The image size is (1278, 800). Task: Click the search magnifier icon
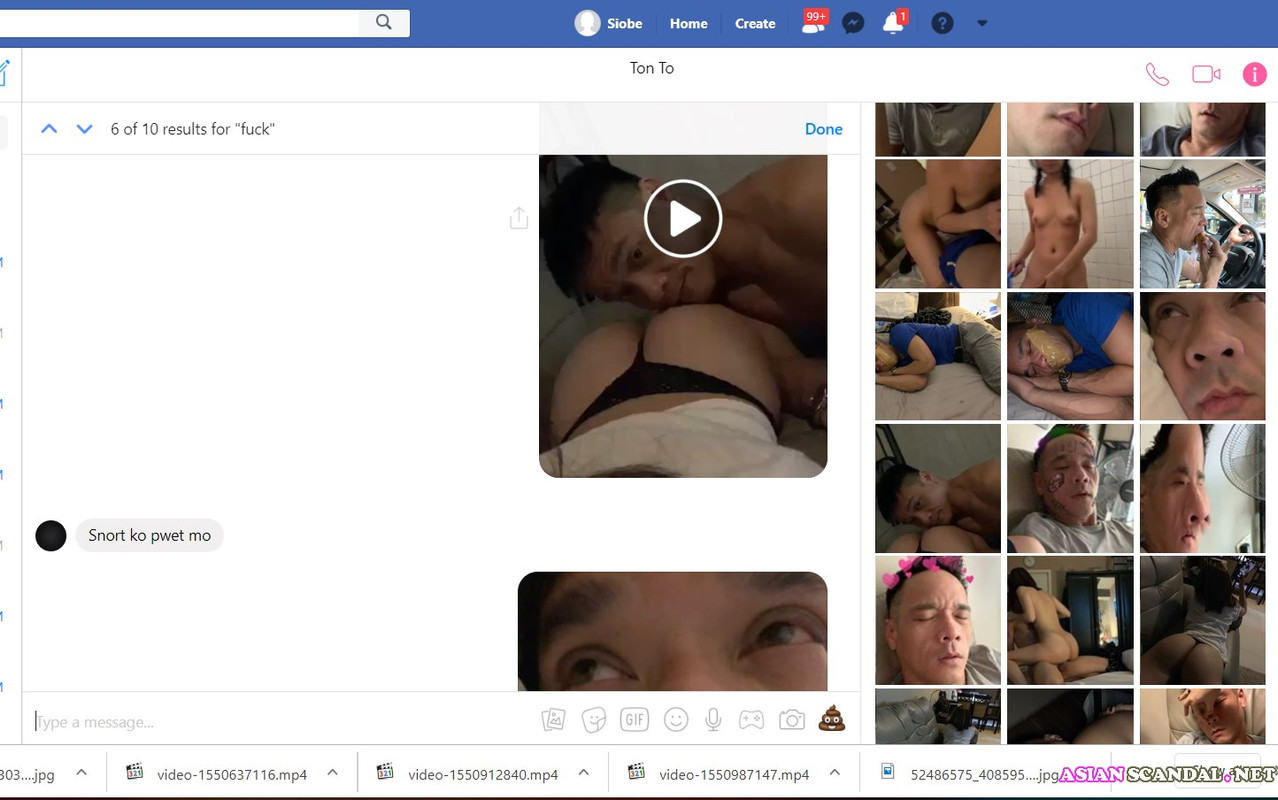[x=384, y=22]
